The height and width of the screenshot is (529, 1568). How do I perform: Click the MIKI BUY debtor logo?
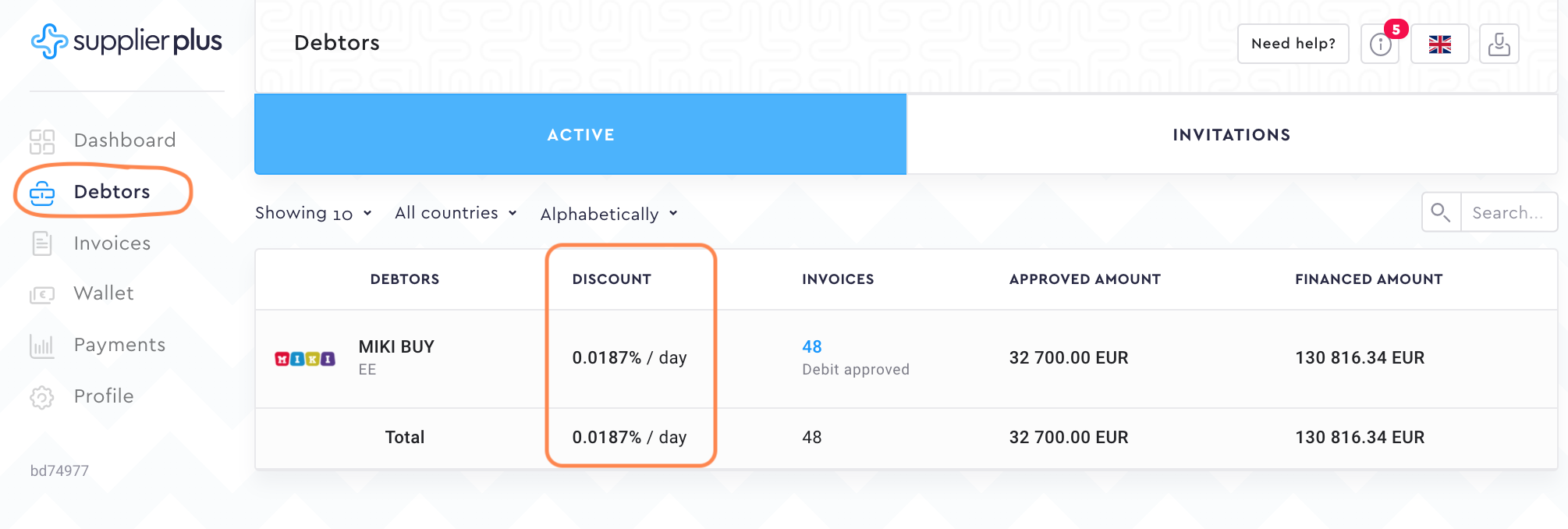tap(305, 359)
